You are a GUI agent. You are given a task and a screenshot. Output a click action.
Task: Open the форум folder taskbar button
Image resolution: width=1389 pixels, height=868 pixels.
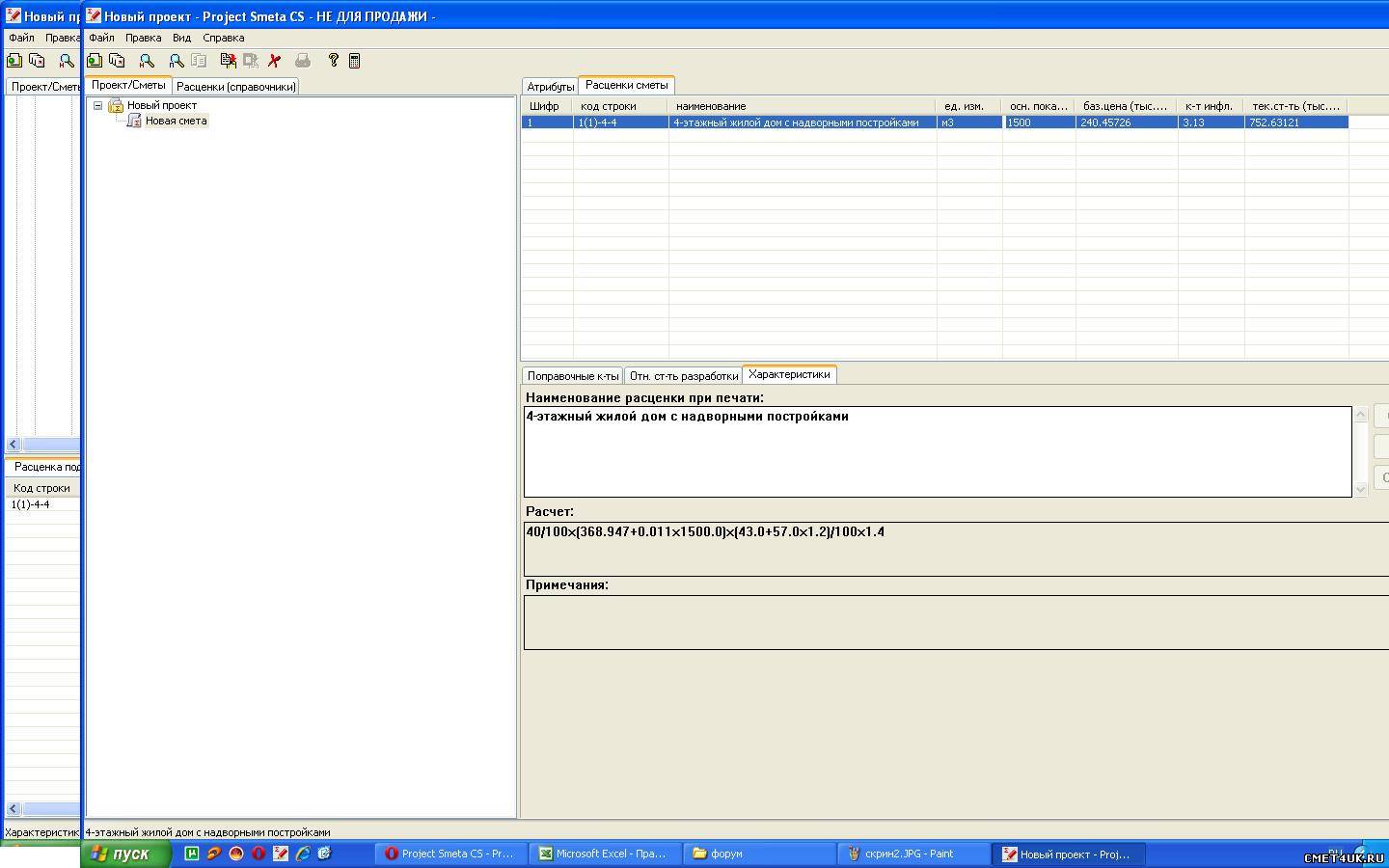click(x=760, y=854)
